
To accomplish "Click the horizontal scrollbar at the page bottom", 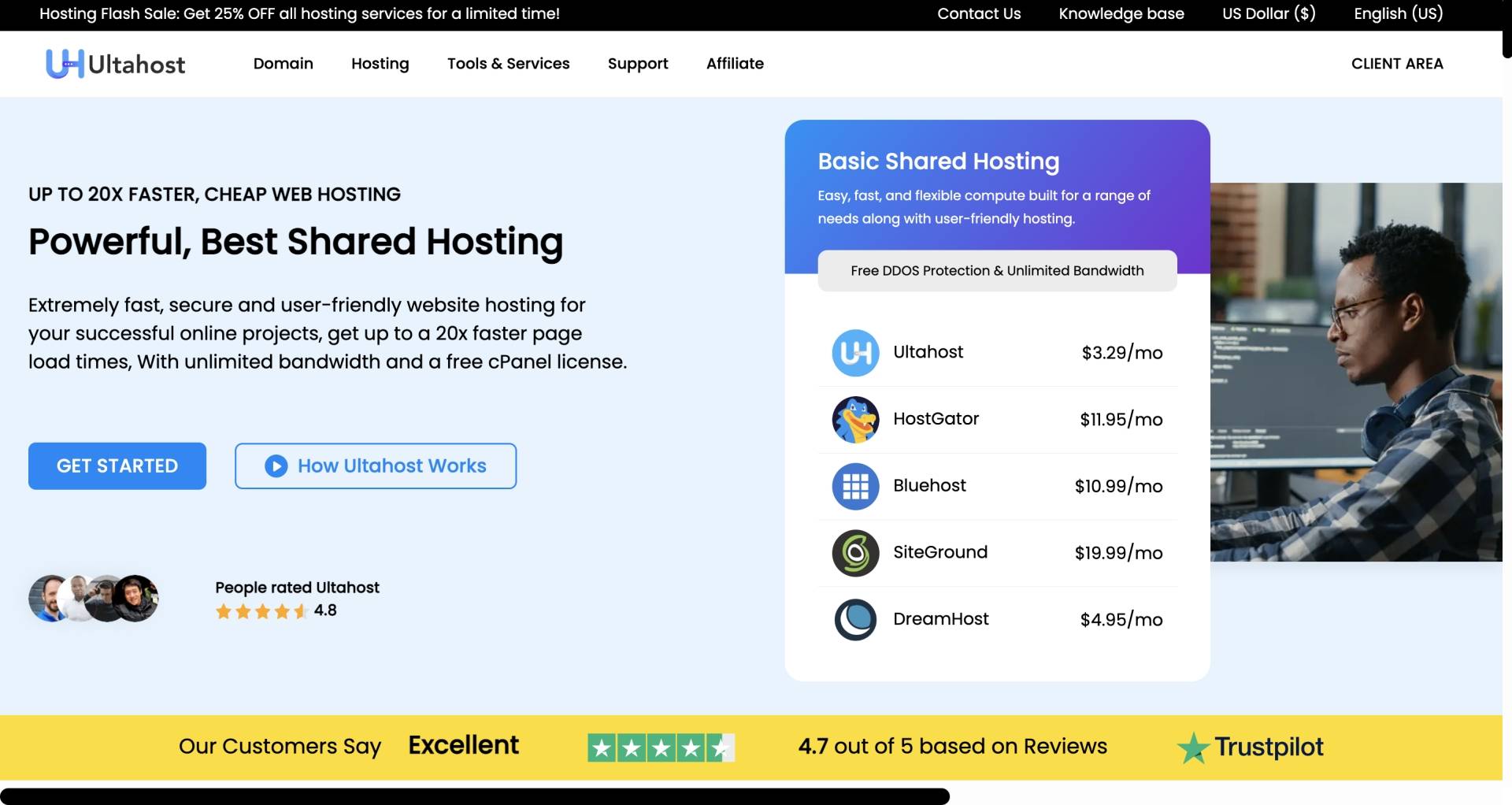I will (x=475, y=796).
